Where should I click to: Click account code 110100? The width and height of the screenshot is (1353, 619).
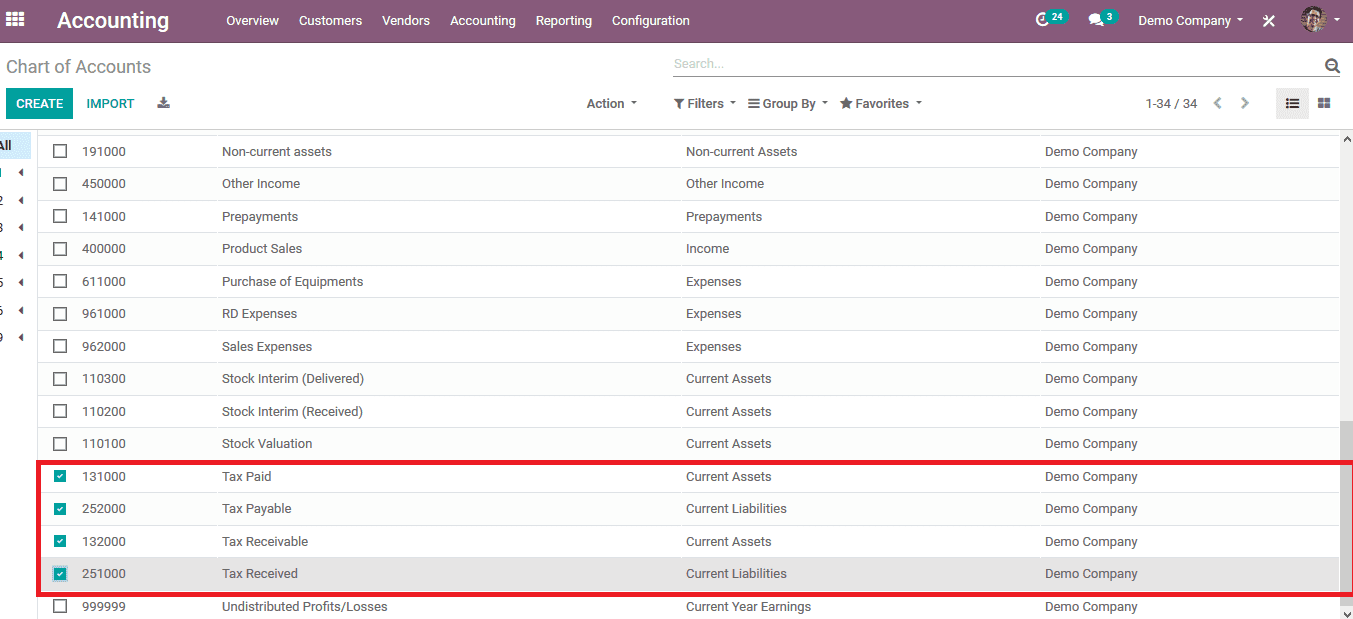[x=104, y=444]
